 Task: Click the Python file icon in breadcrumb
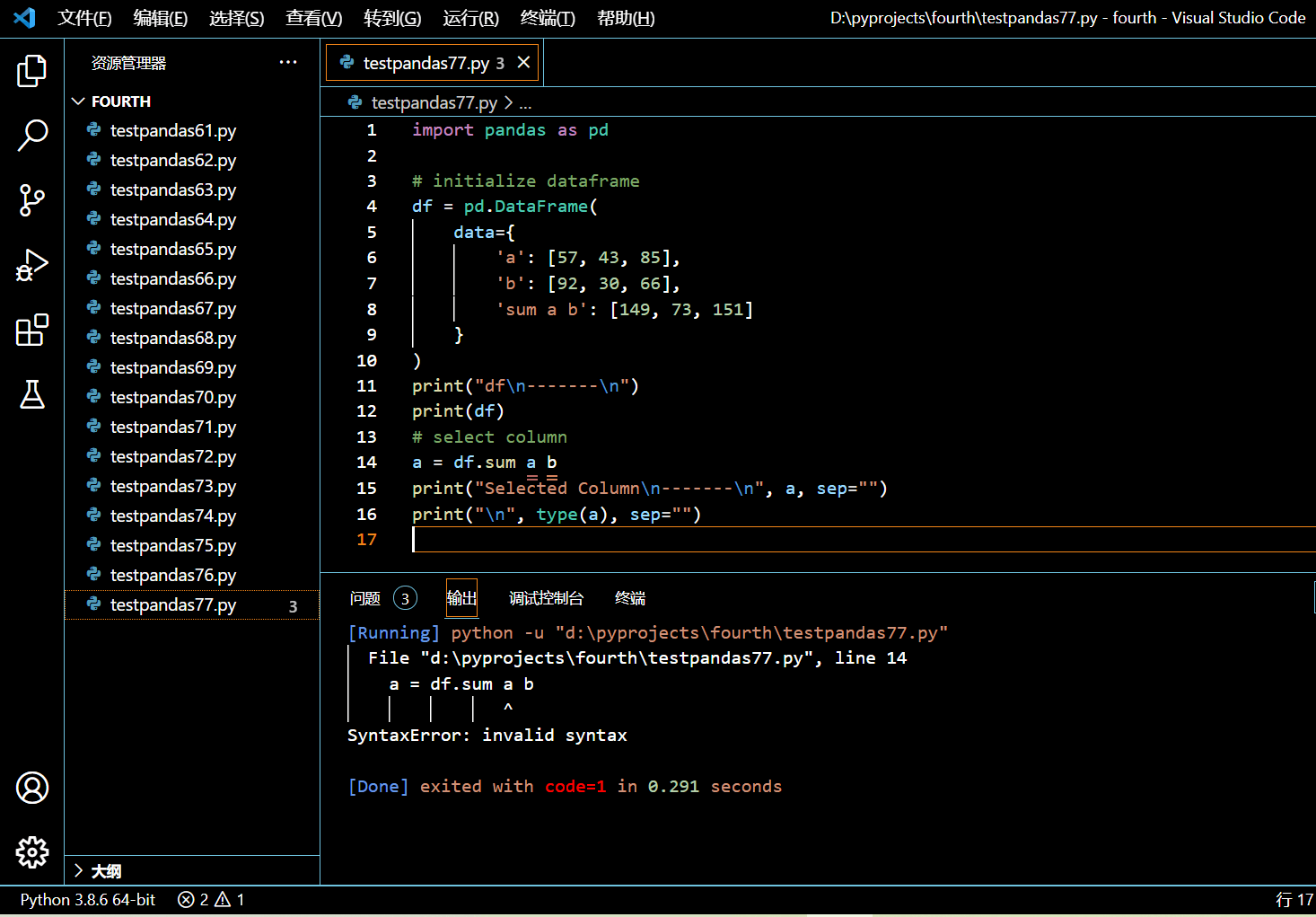tap(355, 102)
